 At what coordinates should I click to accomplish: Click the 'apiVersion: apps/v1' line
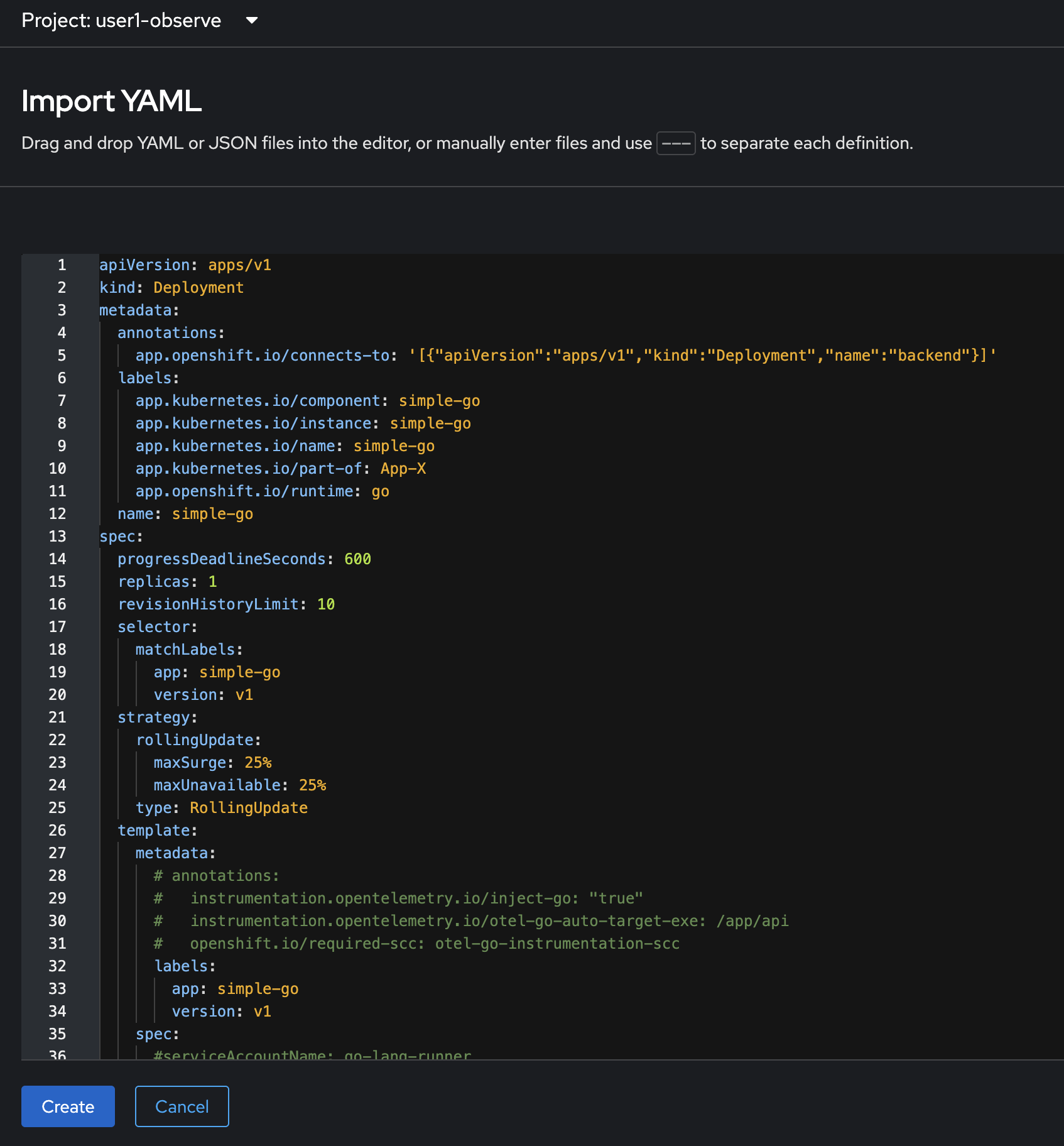185,265
